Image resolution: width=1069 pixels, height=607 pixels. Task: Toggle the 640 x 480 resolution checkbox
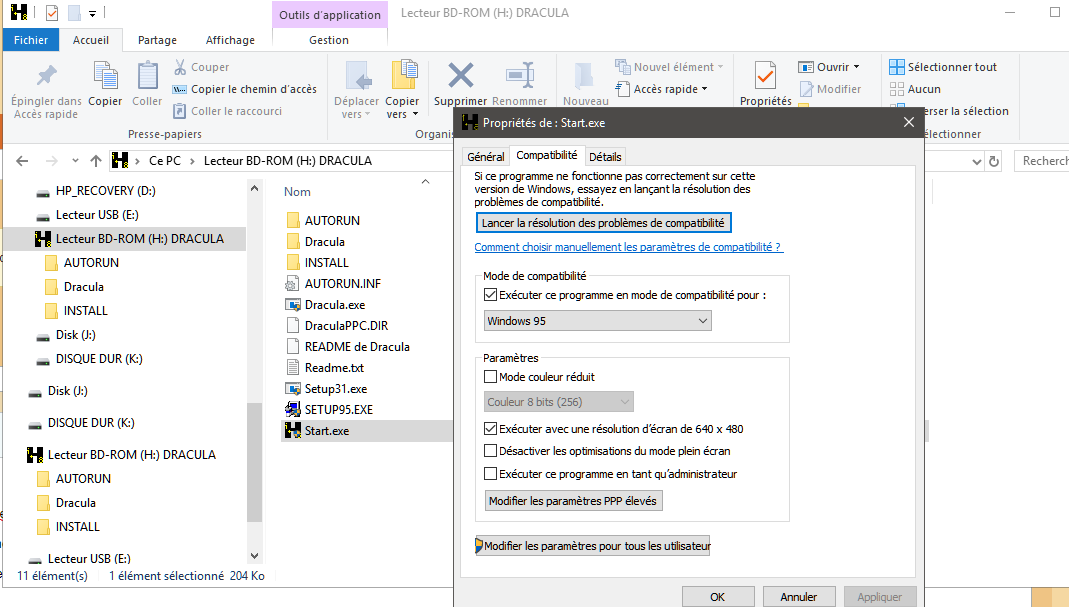click(490, 429)
